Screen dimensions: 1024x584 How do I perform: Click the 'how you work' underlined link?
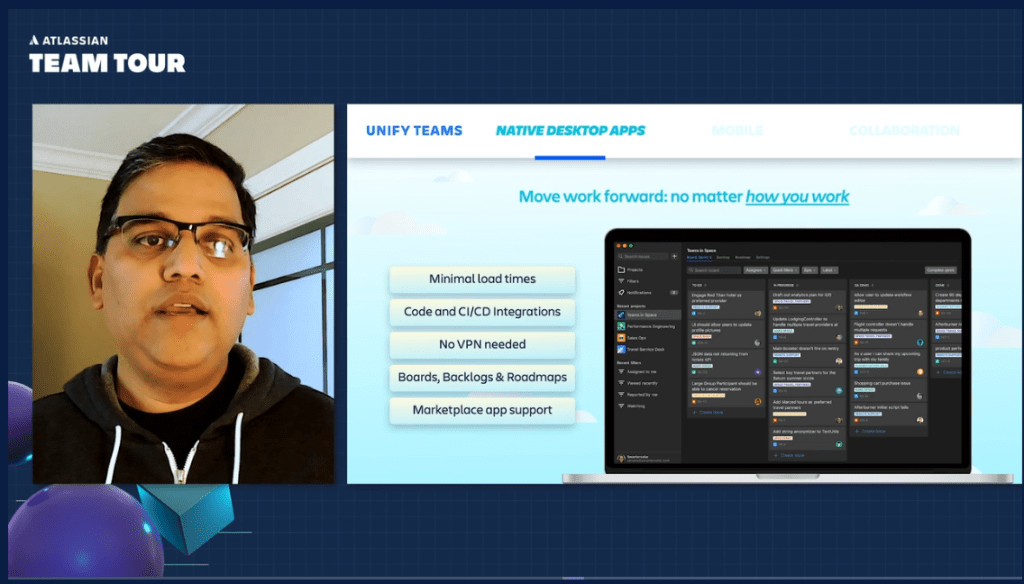click(x=797, y=197)
